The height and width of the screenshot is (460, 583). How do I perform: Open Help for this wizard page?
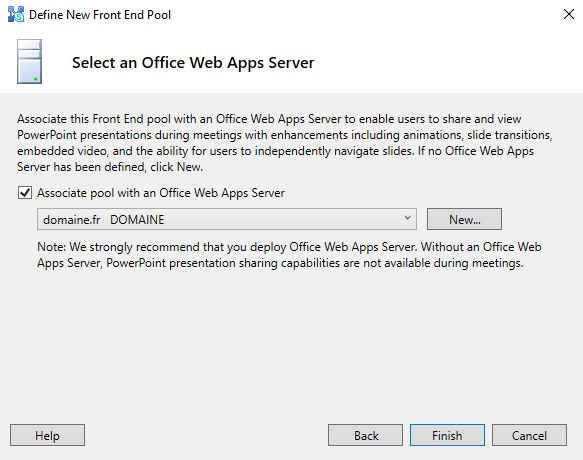[47, 435]
